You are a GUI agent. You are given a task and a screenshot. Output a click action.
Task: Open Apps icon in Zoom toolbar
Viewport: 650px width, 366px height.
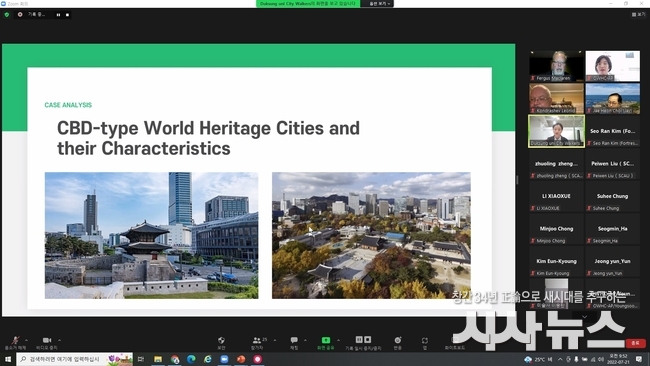(x=425, y=342)
